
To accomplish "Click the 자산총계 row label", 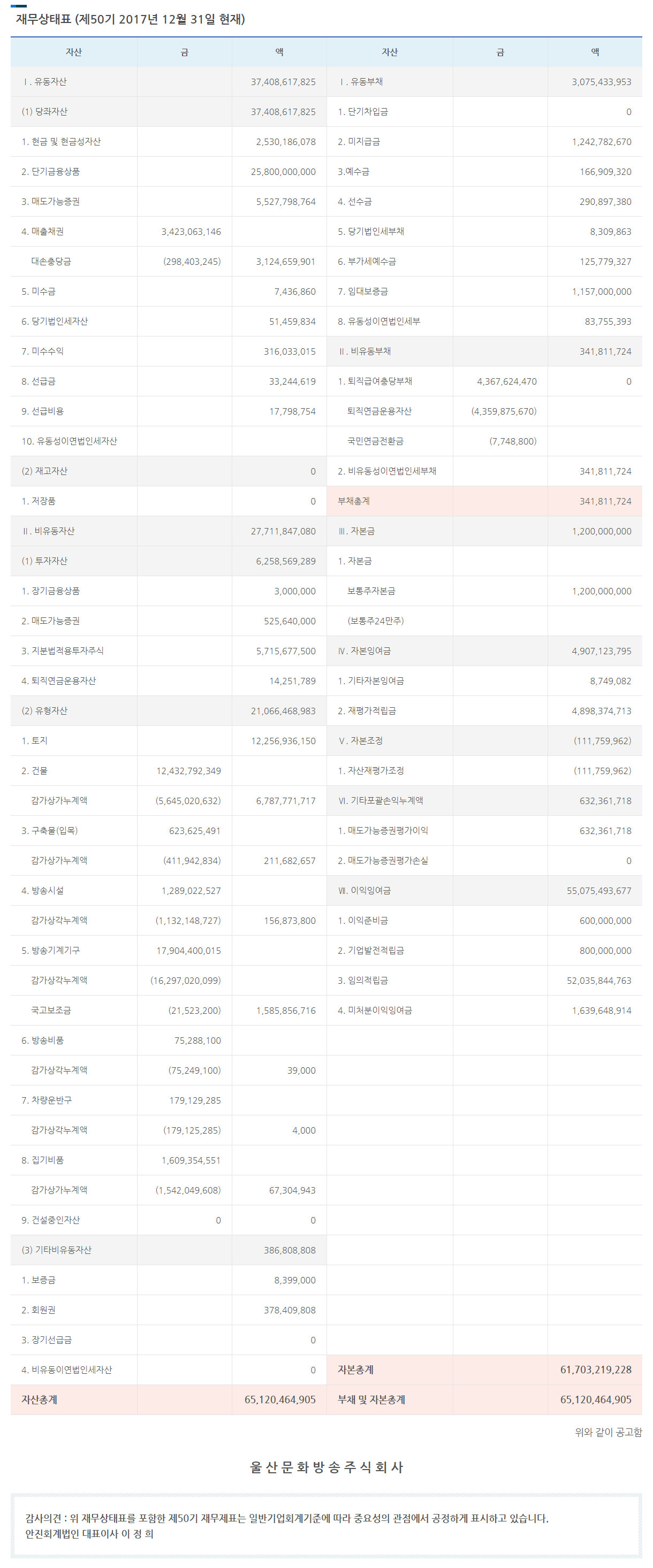I will click(x=40, y=1399).
